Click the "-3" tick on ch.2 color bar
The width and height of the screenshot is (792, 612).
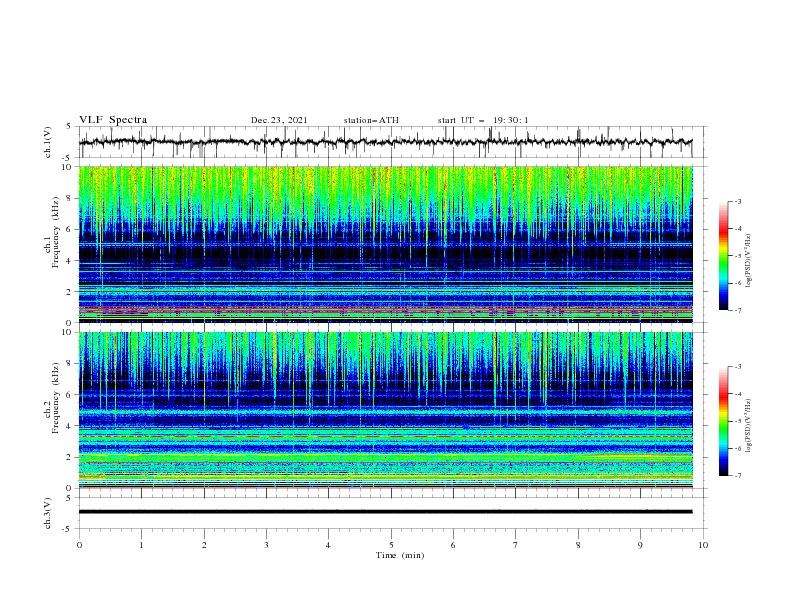coord(737,367)
